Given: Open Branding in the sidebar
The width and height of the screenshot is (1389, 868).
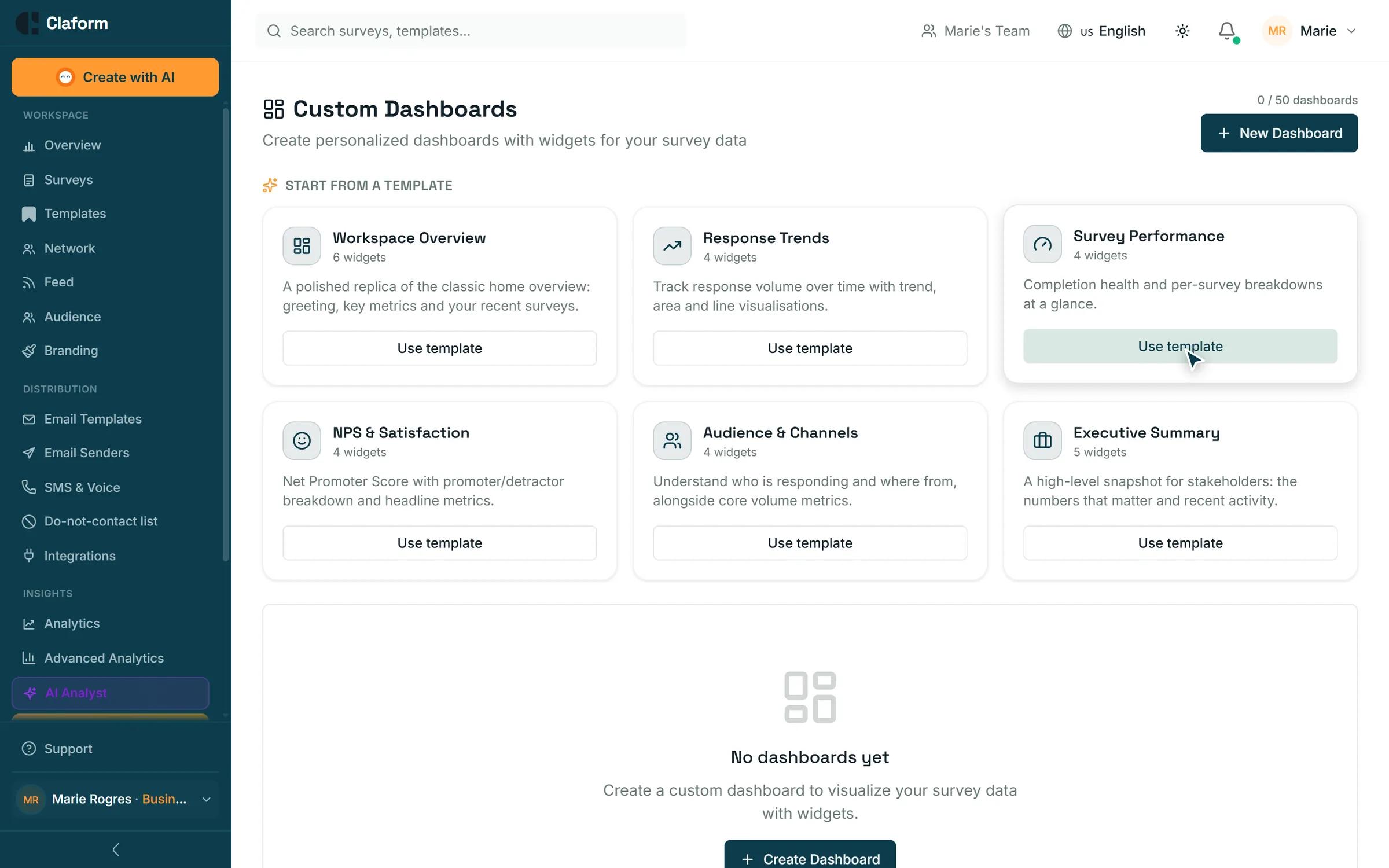Looking at the screenshot, I should click(x=110, y=351).
